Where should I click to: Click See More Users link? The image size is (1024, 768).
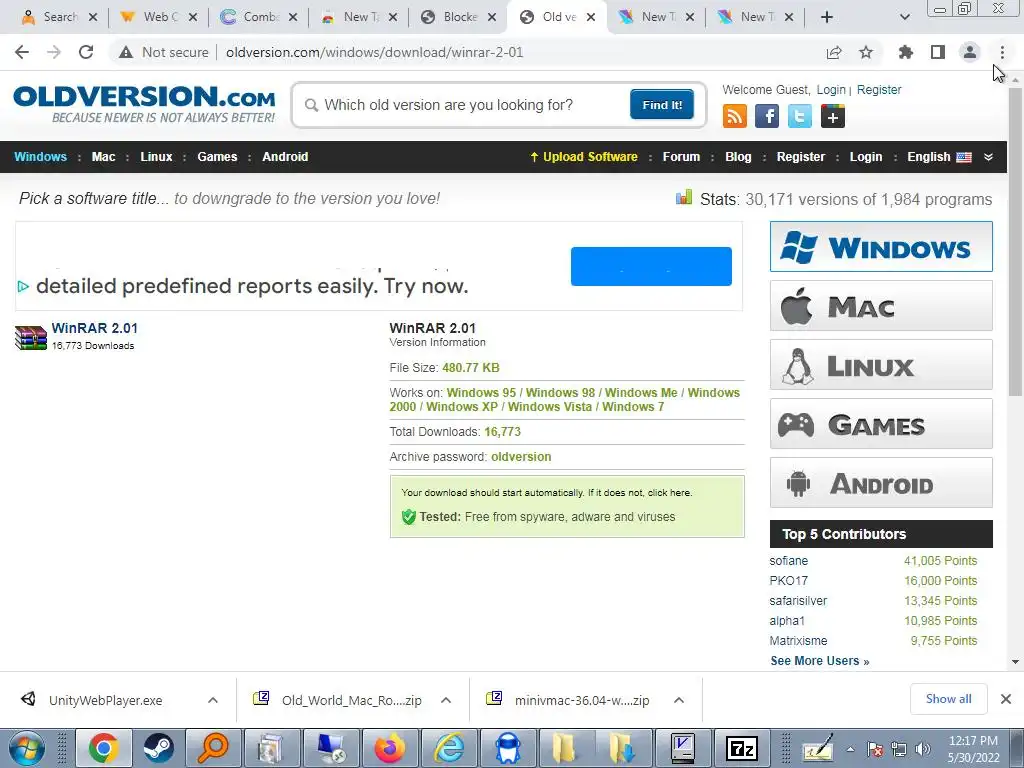point(820,661)
